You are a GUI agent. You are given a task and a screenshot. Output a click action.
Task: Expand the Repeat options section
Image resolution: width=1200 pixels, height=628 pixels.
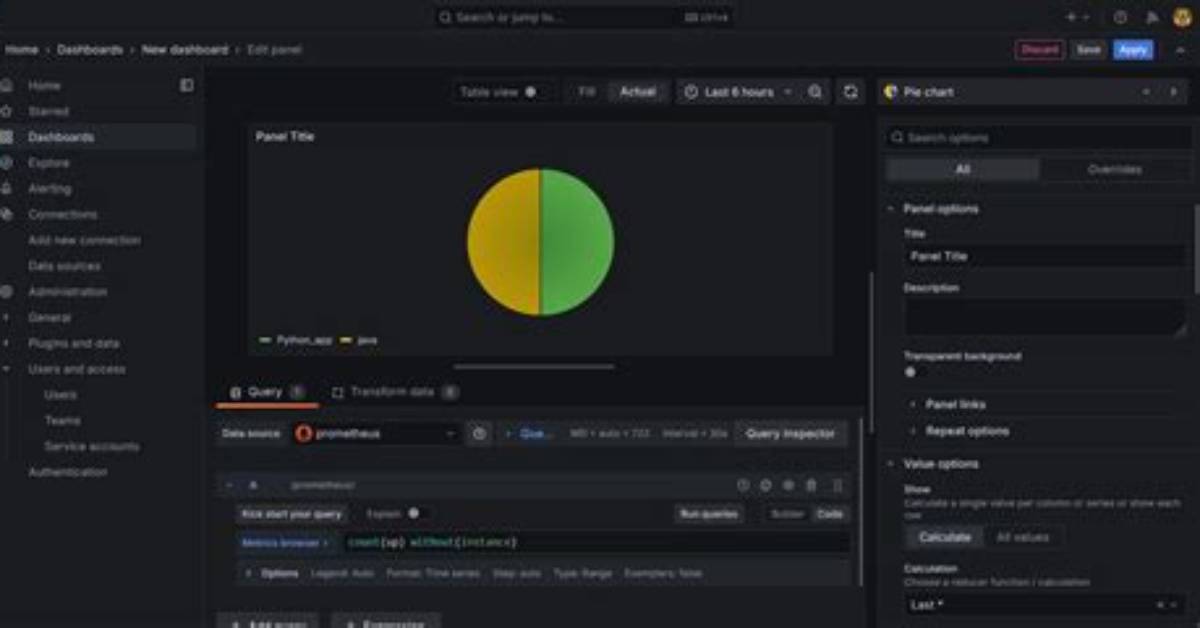[966, 431]
